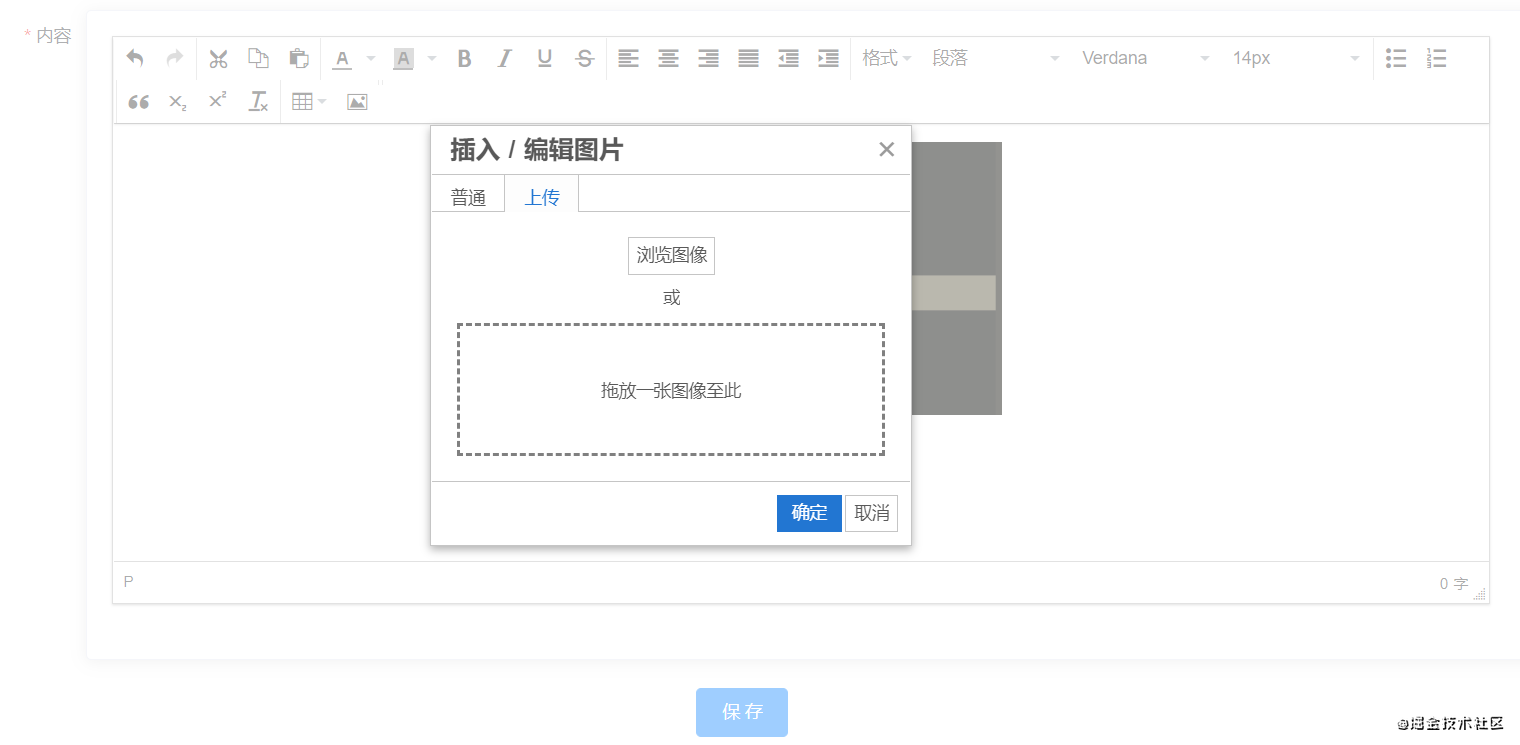Apply text color with the A icon
The width and height of the screenshot is (1520, 745).
[342, 59]
